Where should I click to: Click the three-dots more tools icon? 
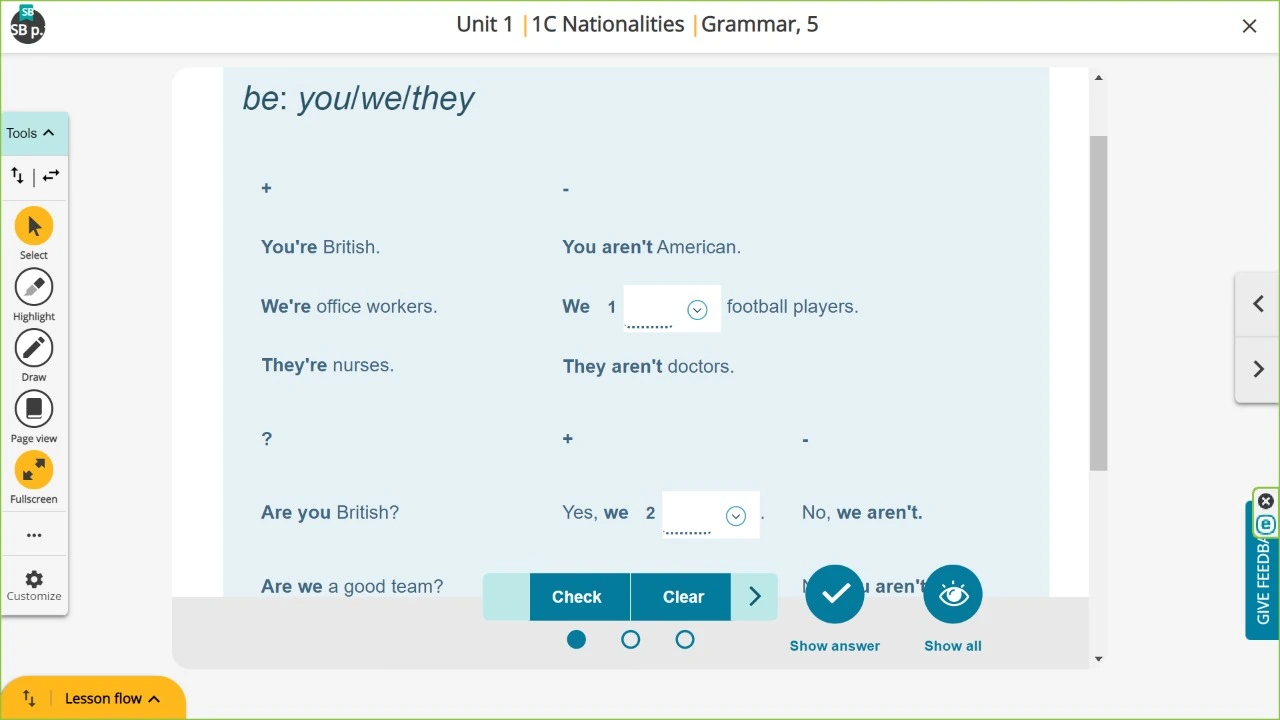(x=34, y=535)
